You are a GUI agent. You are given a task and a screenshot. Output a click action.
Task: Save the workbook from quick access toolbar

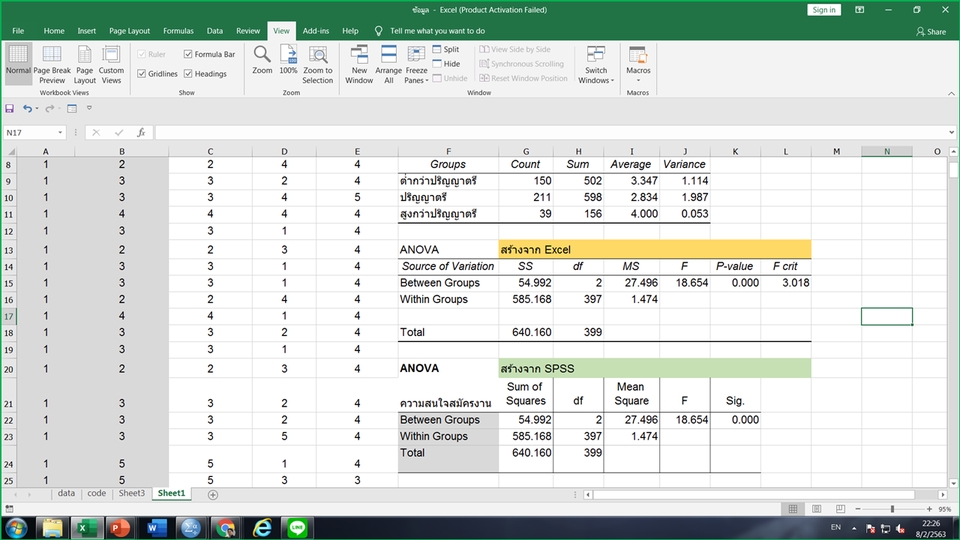9,108
